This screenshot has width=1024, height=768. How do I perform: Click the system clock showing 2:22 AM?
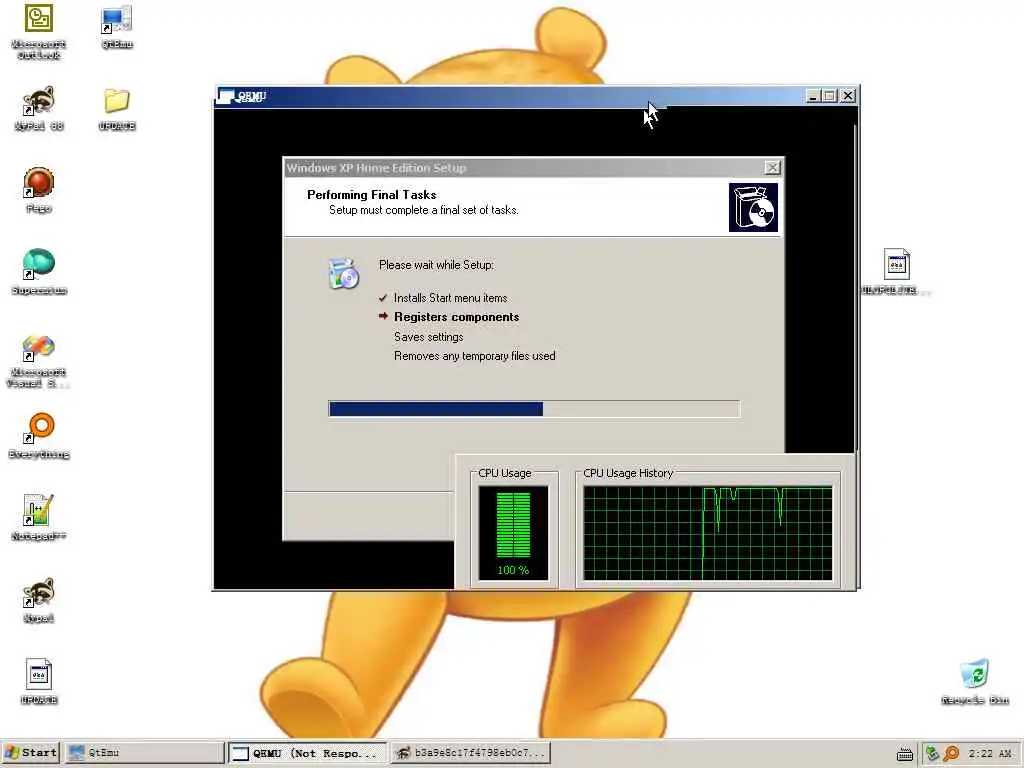pos(990,754)
